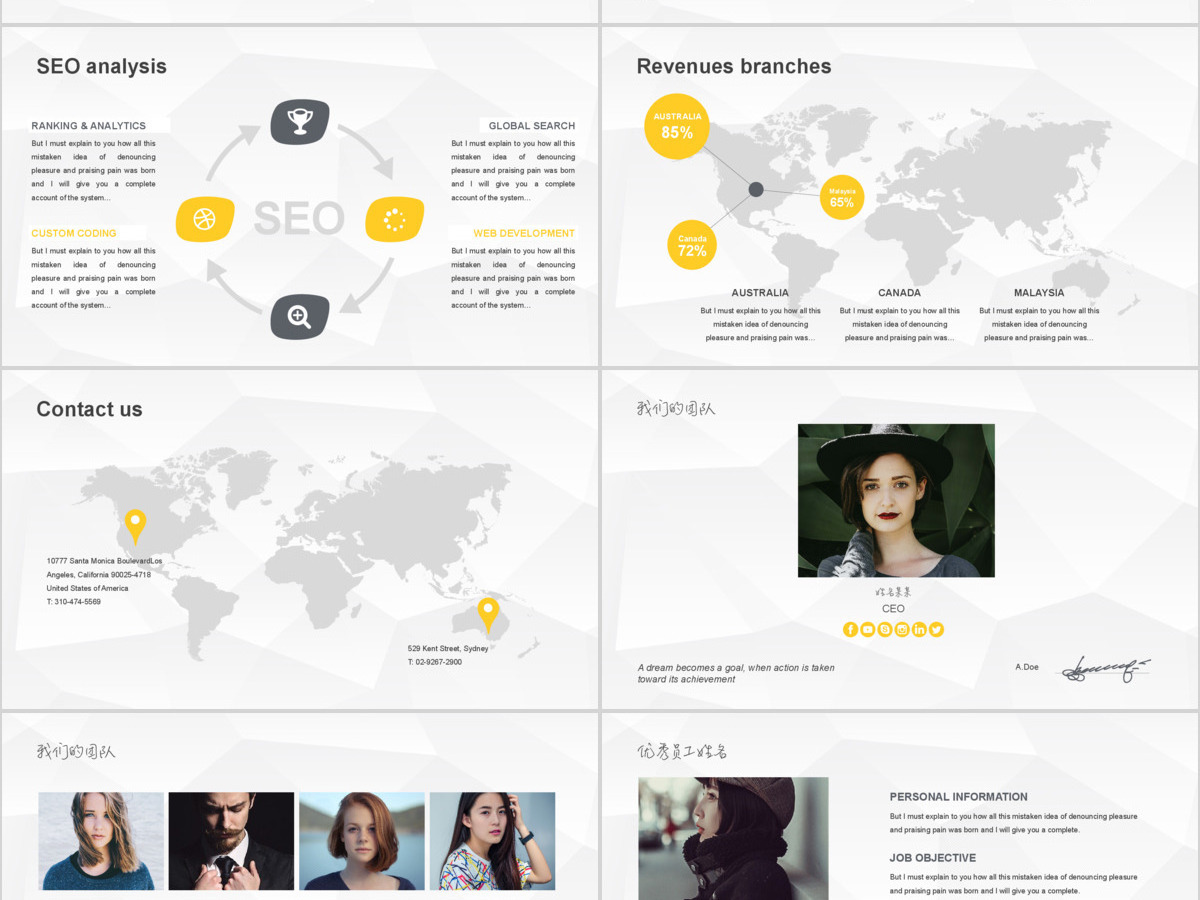Click the 'CEO' label under the portrait
This screenshot has width=1200, height=900.
pyautogui.click(x=893, y=609)
